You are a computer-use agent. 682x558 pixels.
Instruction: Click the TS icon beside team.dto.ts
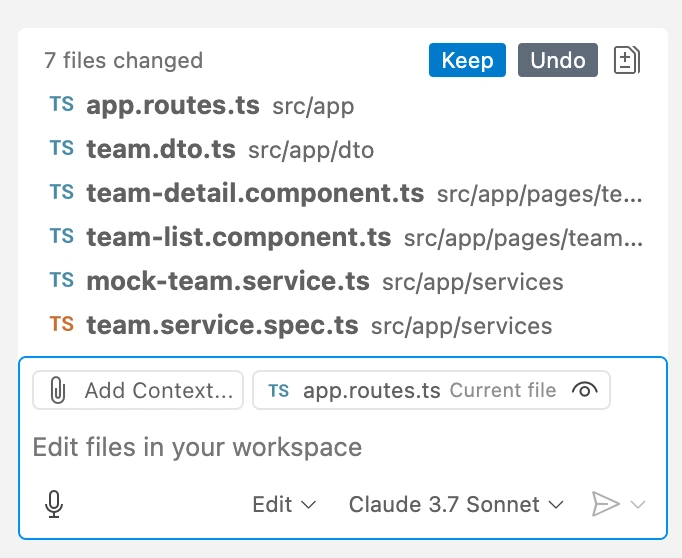tap(62, 148)
